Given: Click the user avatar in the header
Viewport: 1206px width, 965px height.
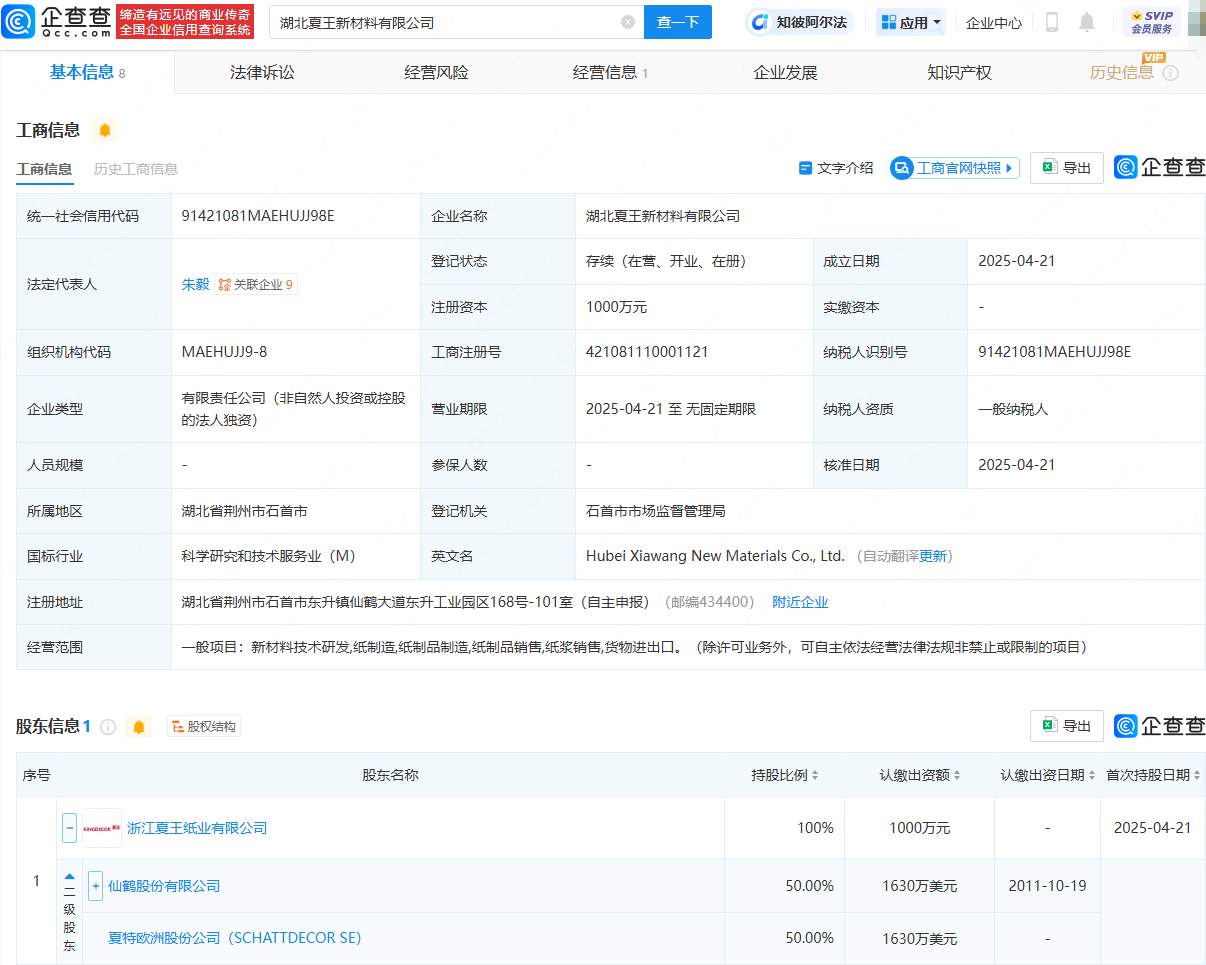Looking at the screenshot, I should click(x=1196, y=22).
